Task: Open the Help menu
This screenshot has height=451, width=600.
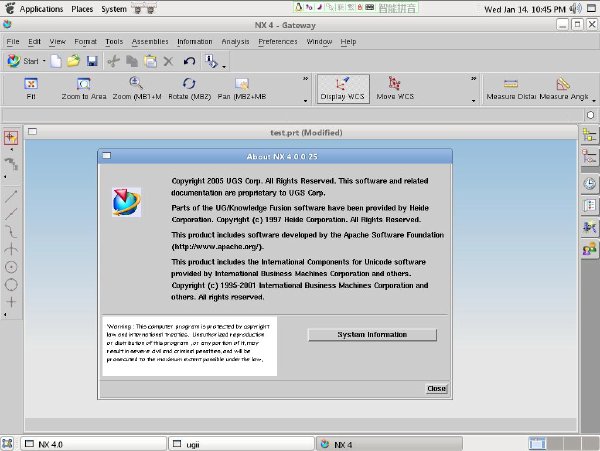Action: pos(348,41)
